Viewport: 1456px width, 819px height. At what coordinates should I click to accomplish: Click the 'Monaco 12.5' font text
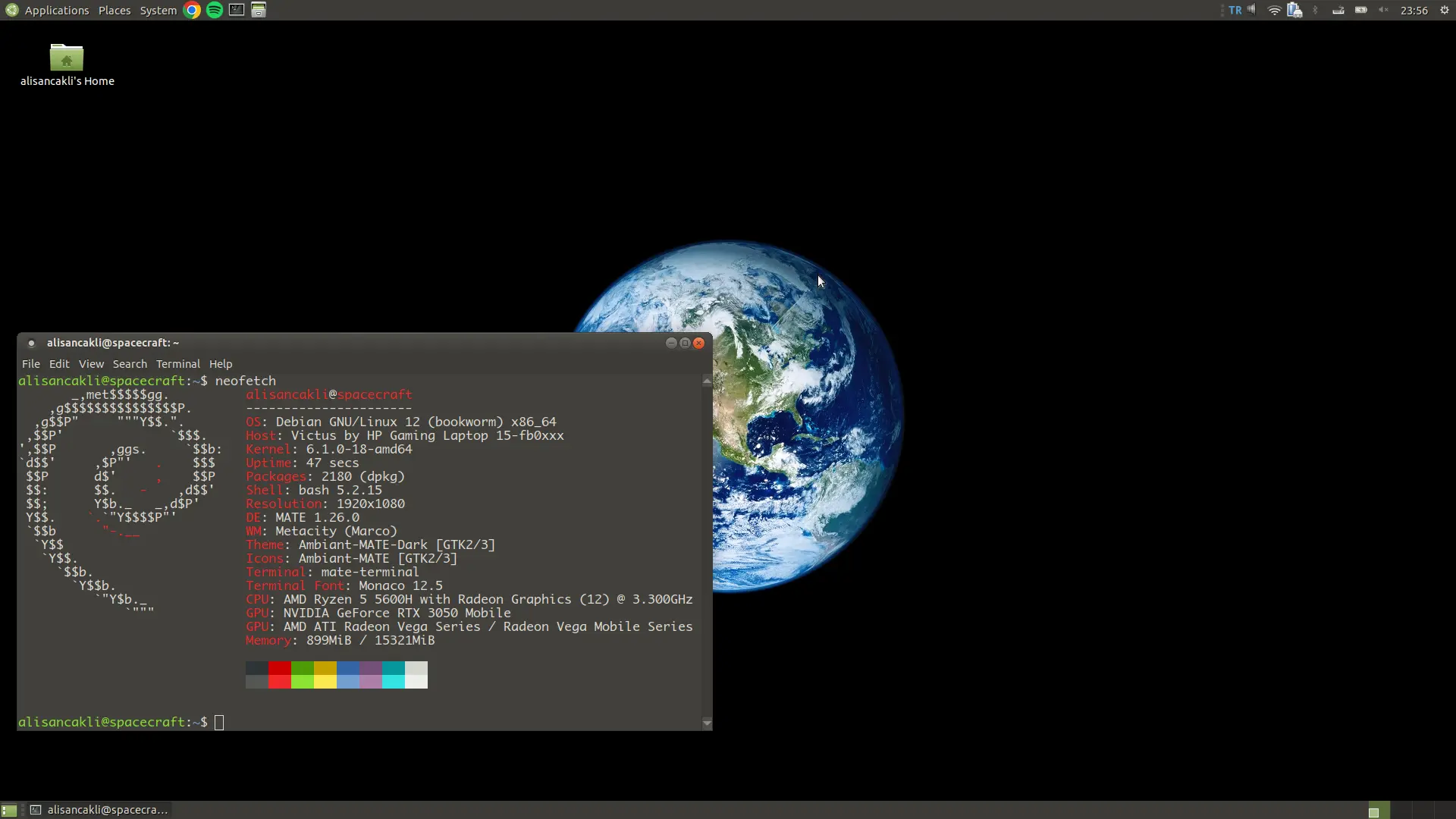pyautogui.click(x=400, y=585)
